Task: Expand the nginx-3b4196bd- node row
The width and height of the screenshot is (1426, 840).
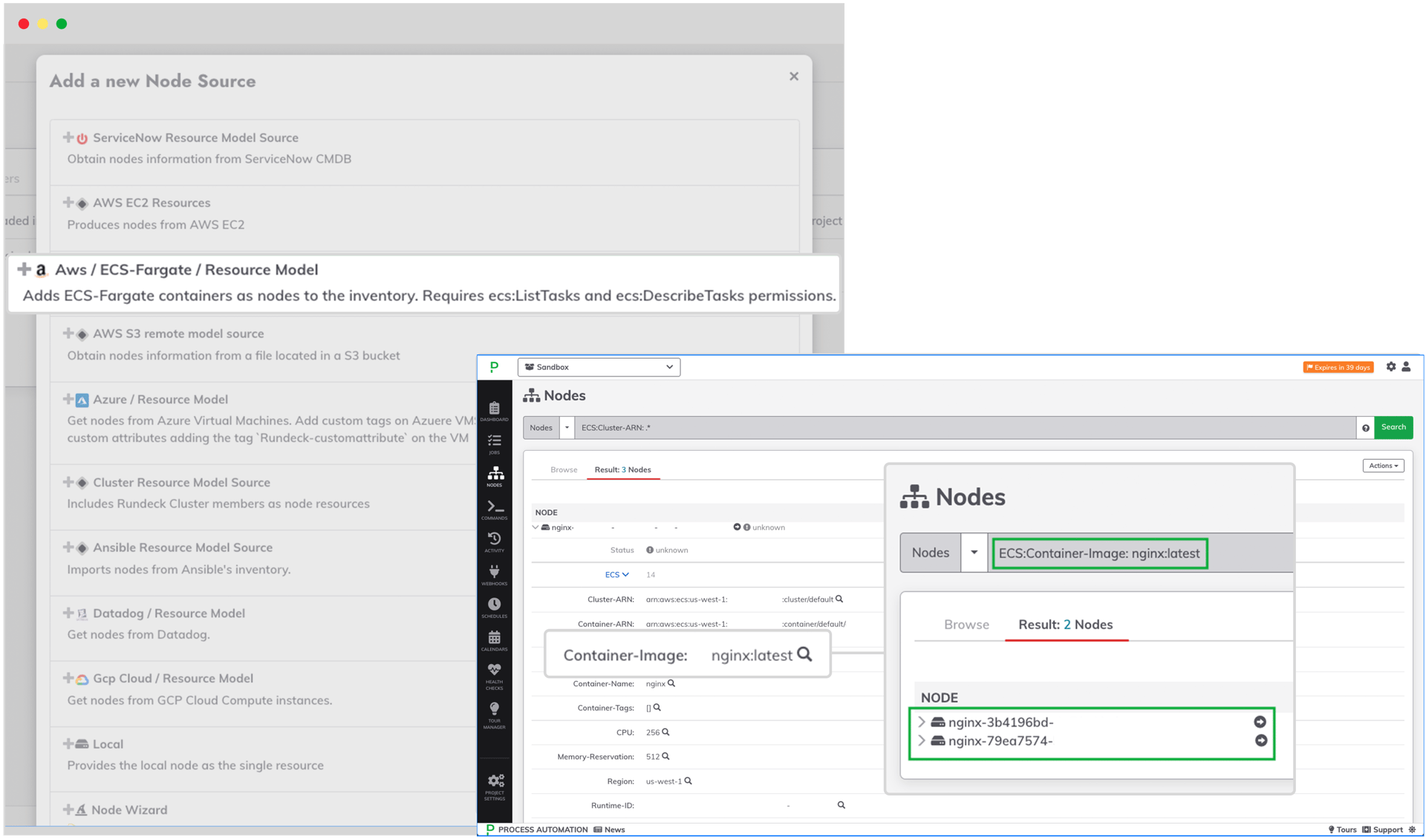Action: 922,722
